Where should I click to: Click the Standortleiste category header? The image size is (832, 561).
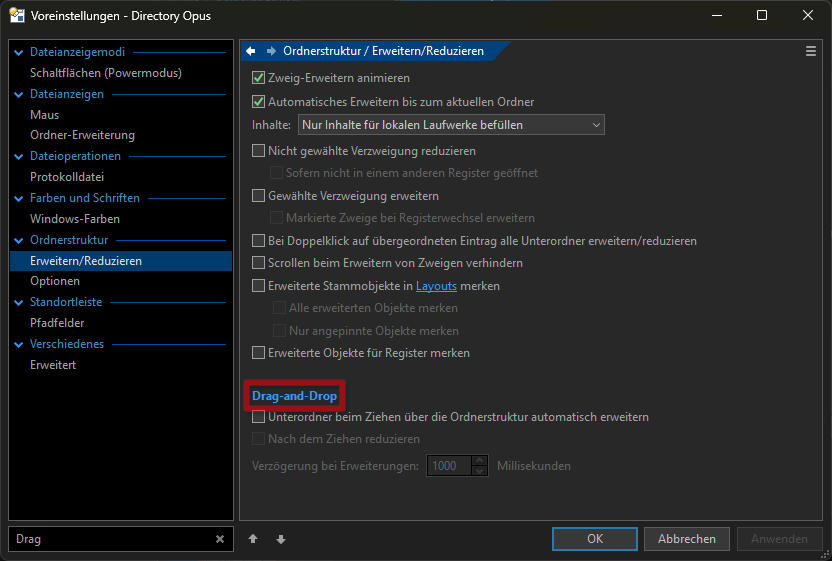pyautogui.click(x=66, y=302)
